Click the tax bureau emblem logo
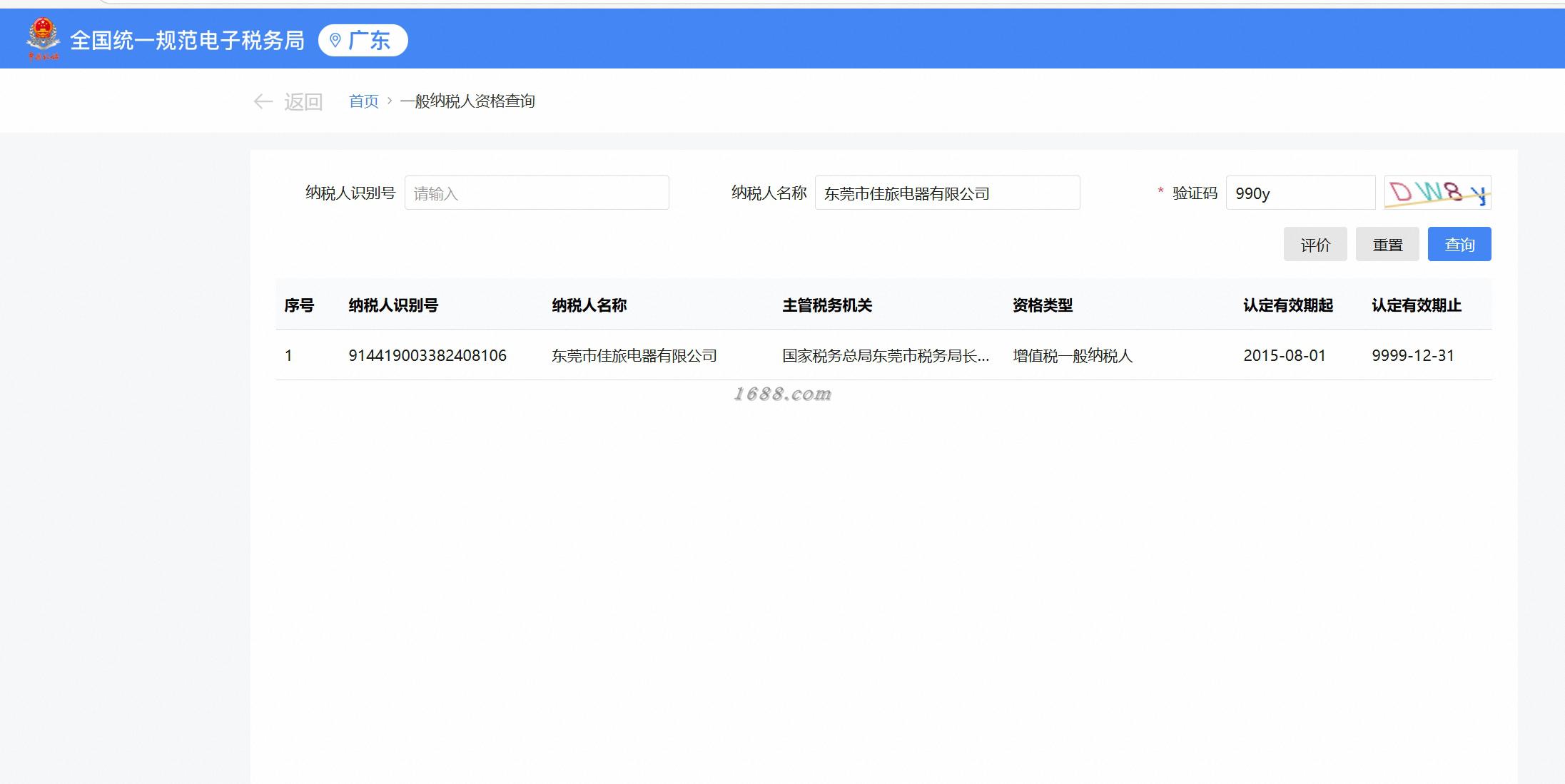The image size is (1565, 784). tap(43, 39)
